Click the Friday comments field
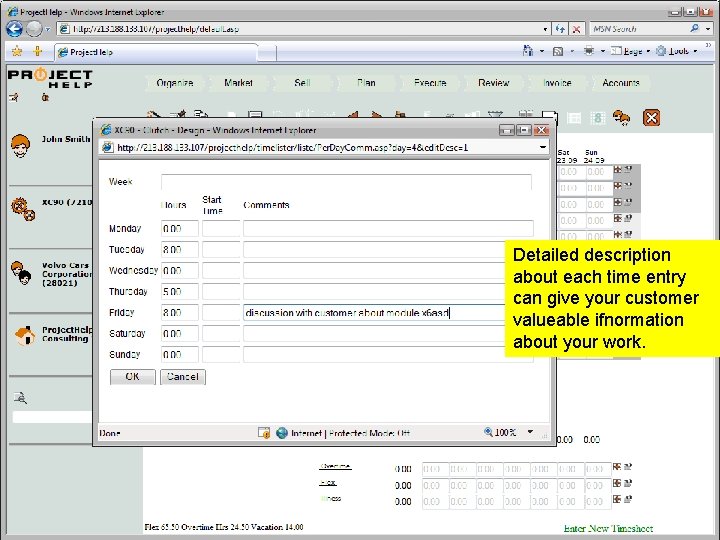Viewport: 720px width, 540px height. point(374,313)
